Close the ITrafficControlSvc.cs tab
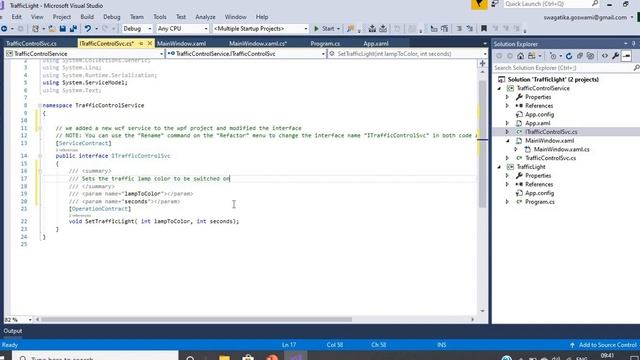640x360 pixels. 150,43
